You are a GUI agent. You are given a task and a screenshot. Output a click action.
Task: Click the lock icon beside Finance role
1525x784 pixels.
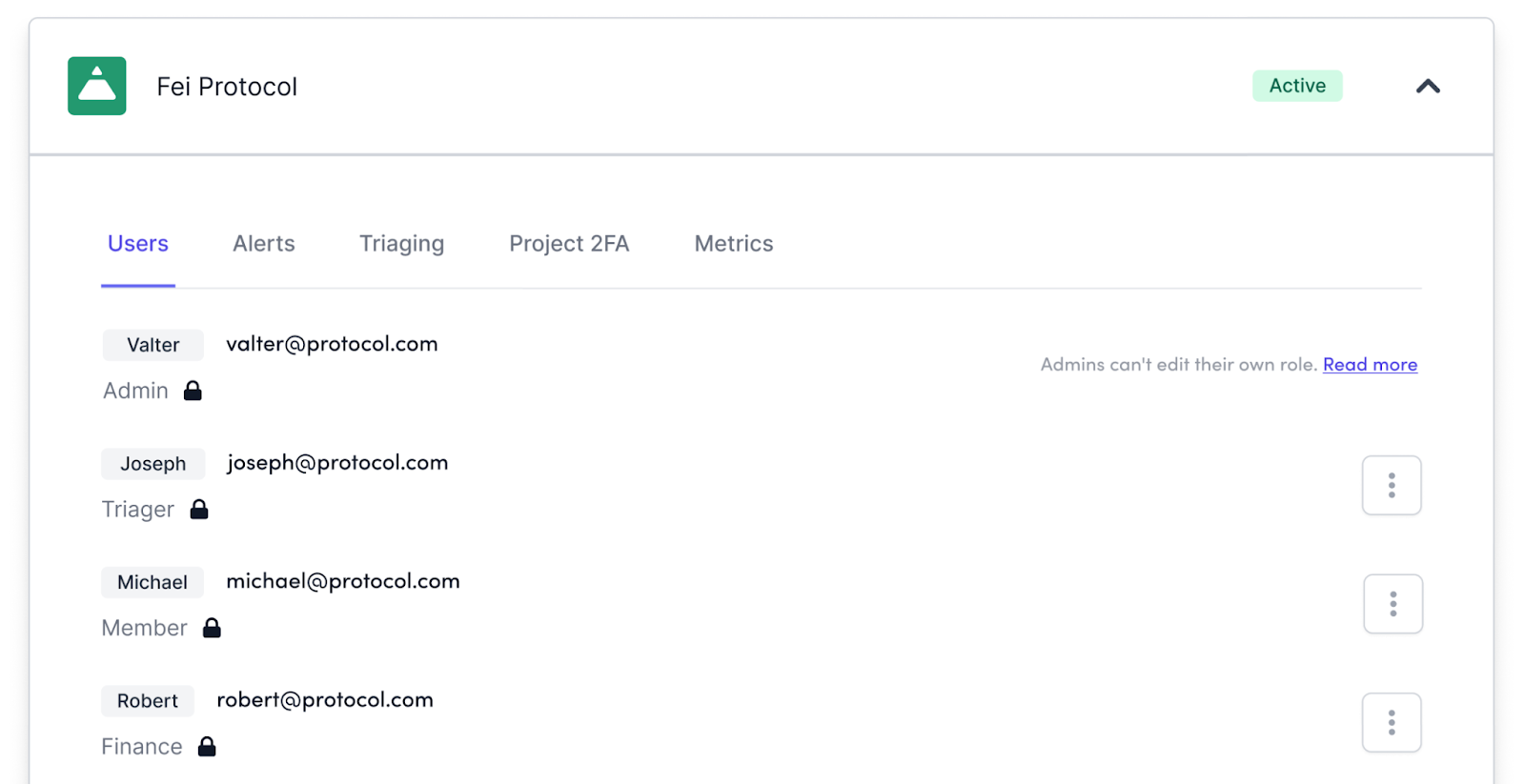tap(207, 747)
